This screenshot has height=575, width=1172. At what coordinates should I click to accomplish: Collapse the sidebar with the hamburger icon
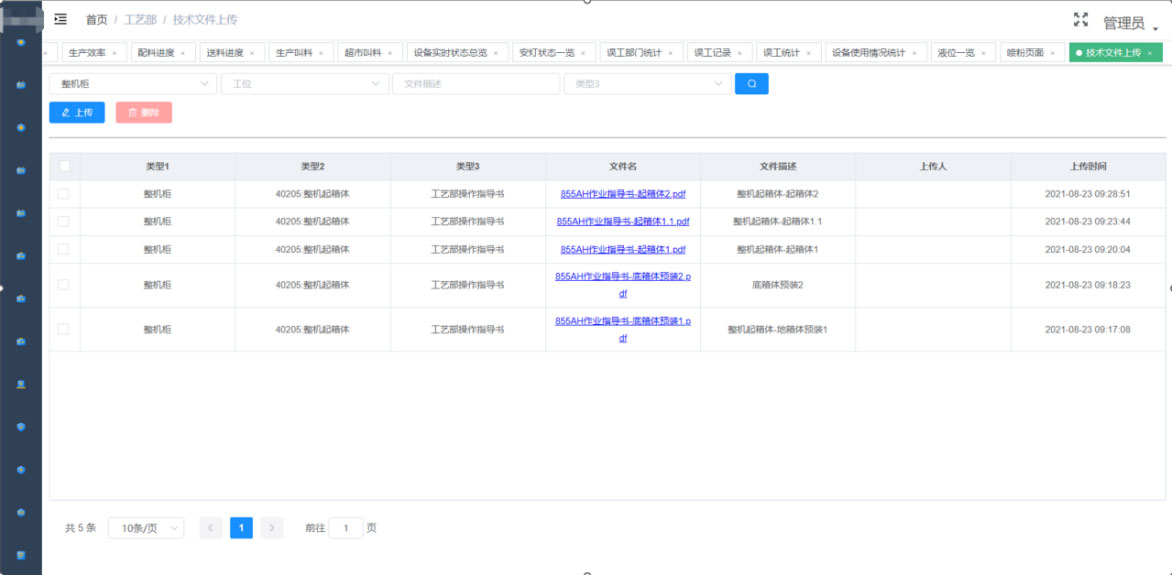pyautogui.click(x=61, y=19)
